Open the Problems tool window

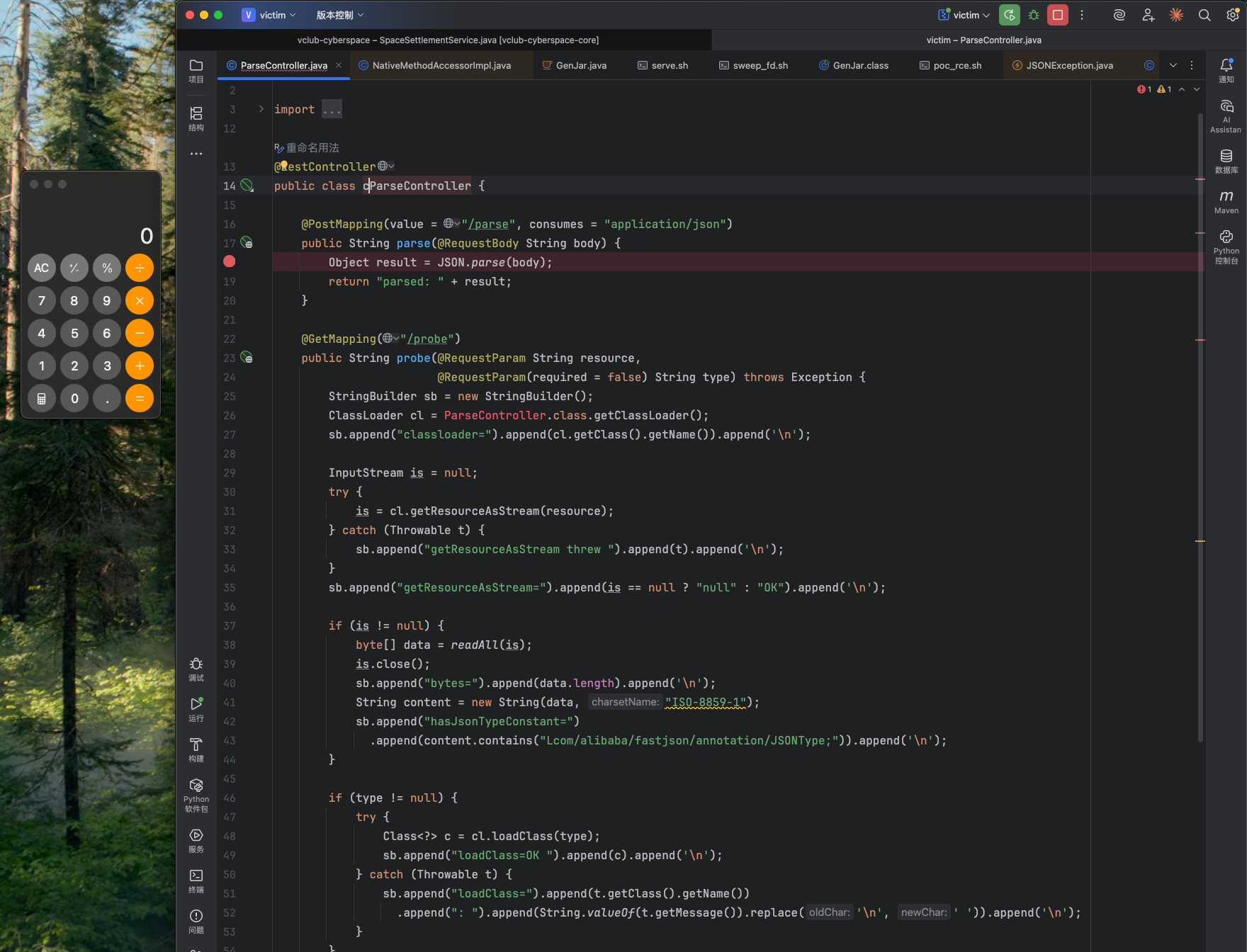click(196, 922)
